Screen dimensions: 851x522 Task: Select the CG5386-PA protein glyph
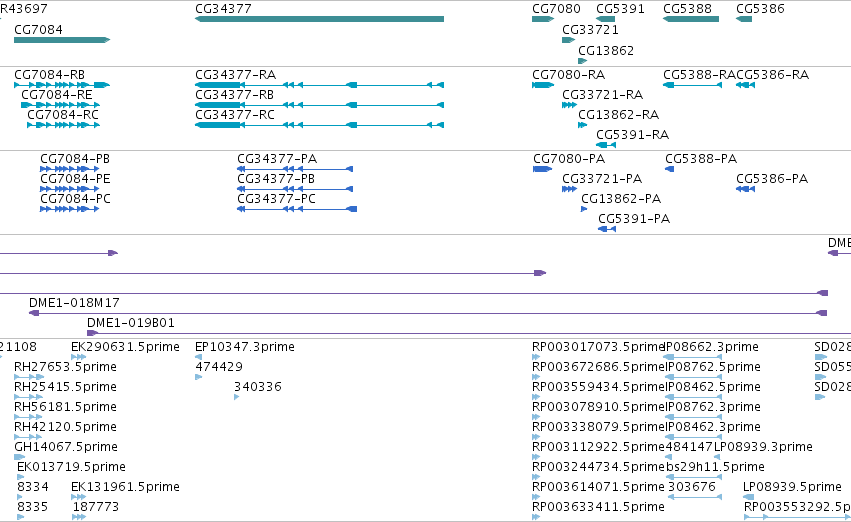745,189
